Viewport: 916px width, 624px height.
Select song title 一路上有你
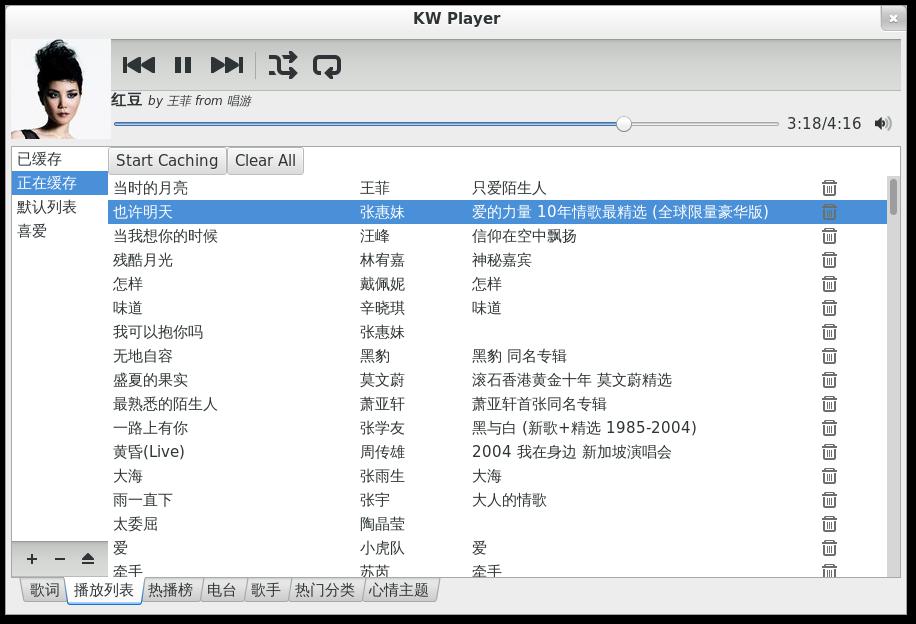150,428
